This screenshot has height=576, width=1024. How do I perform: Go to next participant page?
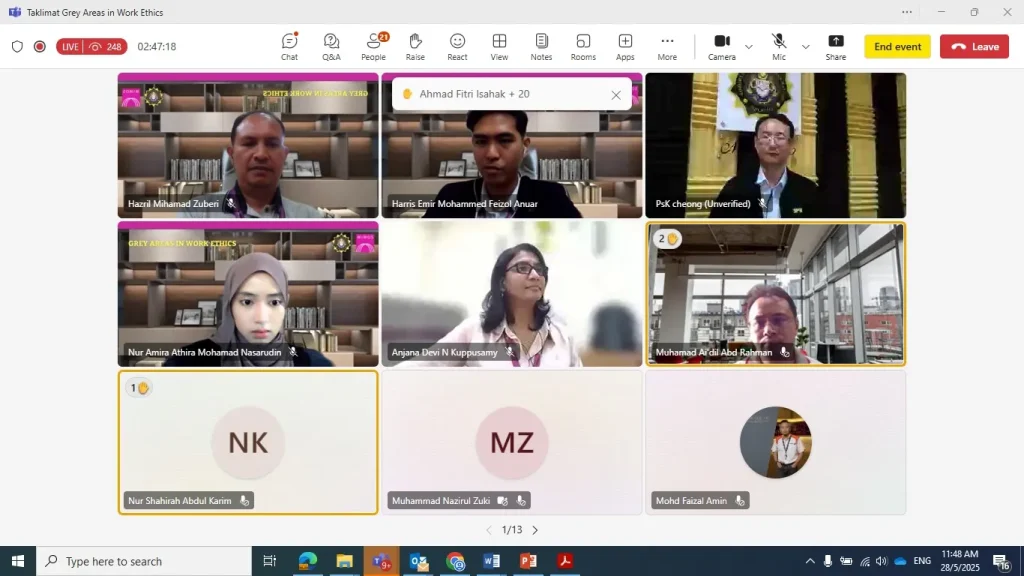535,530
